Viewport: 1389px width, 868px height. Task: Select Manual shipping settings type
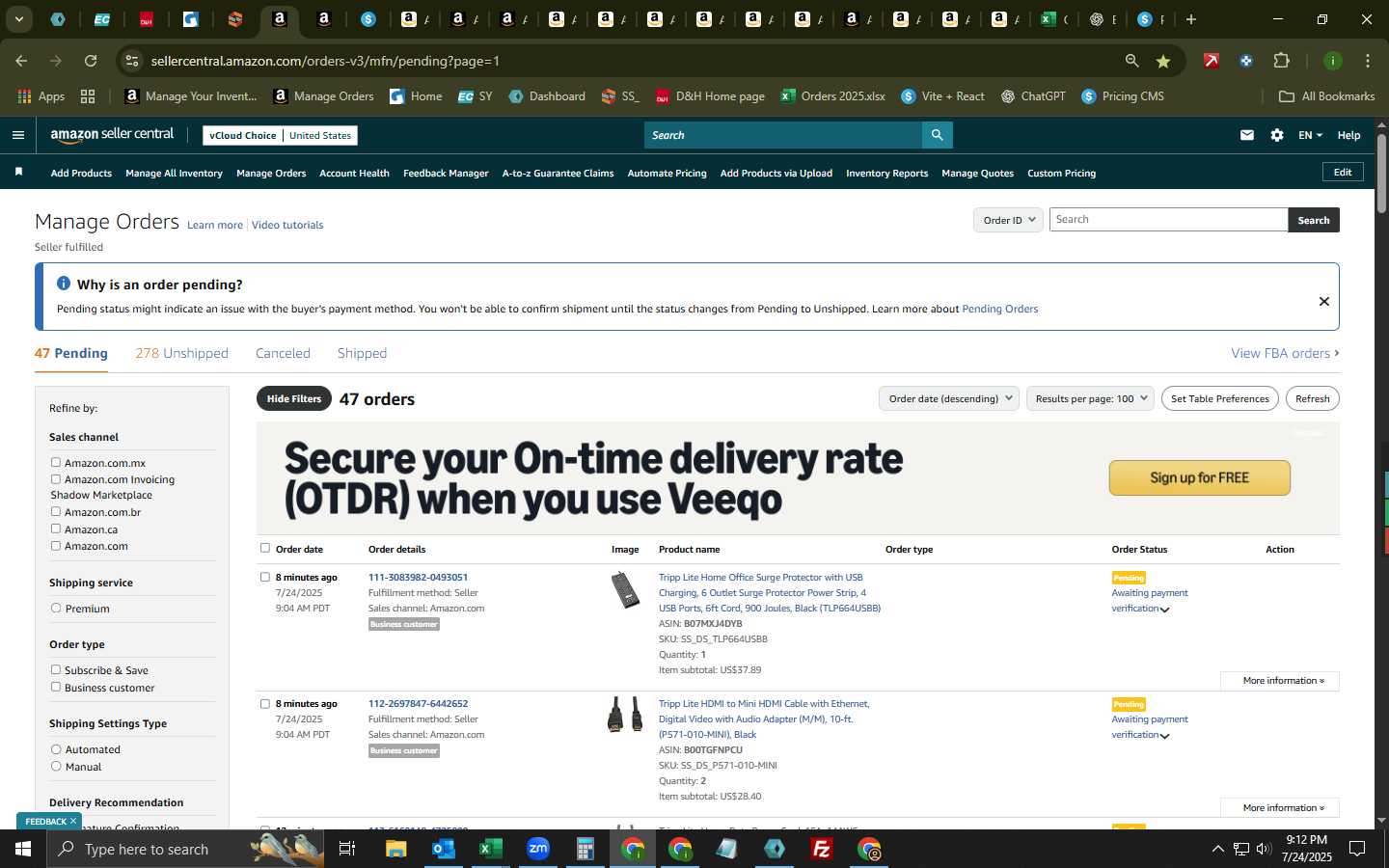click(x=56, y=767)
